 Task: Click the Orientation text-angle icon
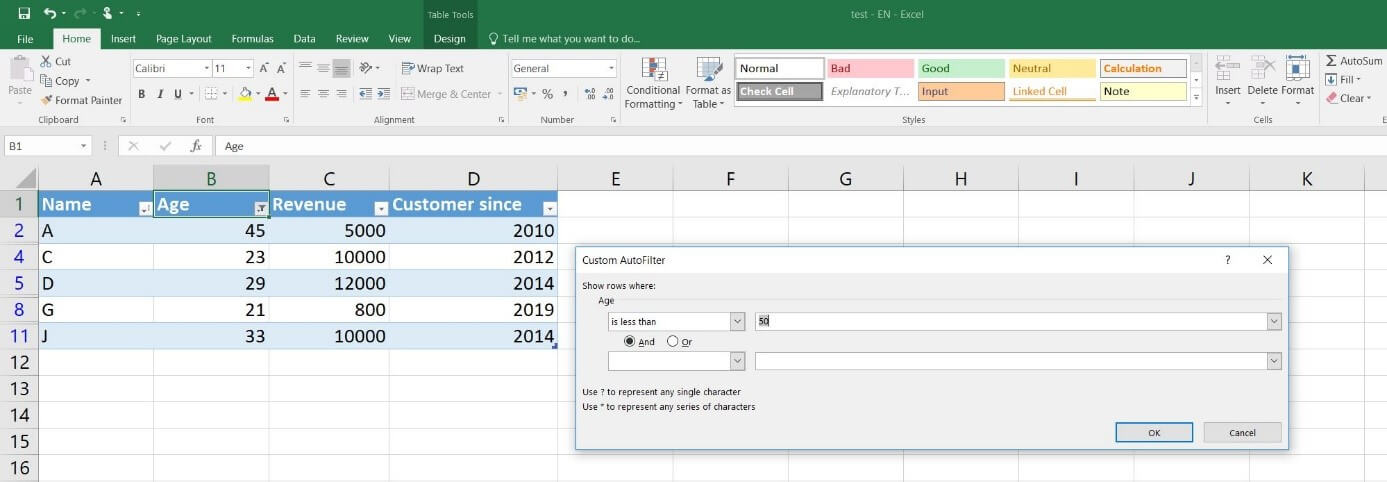point(366,68)
